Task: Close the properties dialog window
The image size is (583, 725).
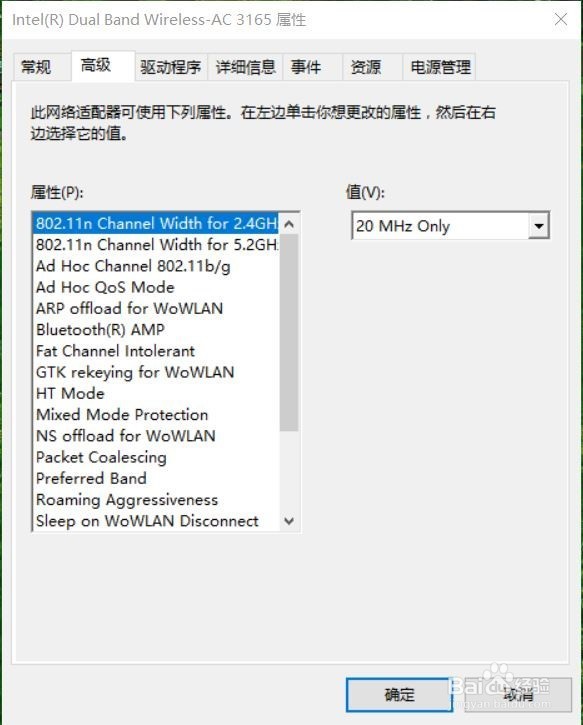Action: coord(561,19)
